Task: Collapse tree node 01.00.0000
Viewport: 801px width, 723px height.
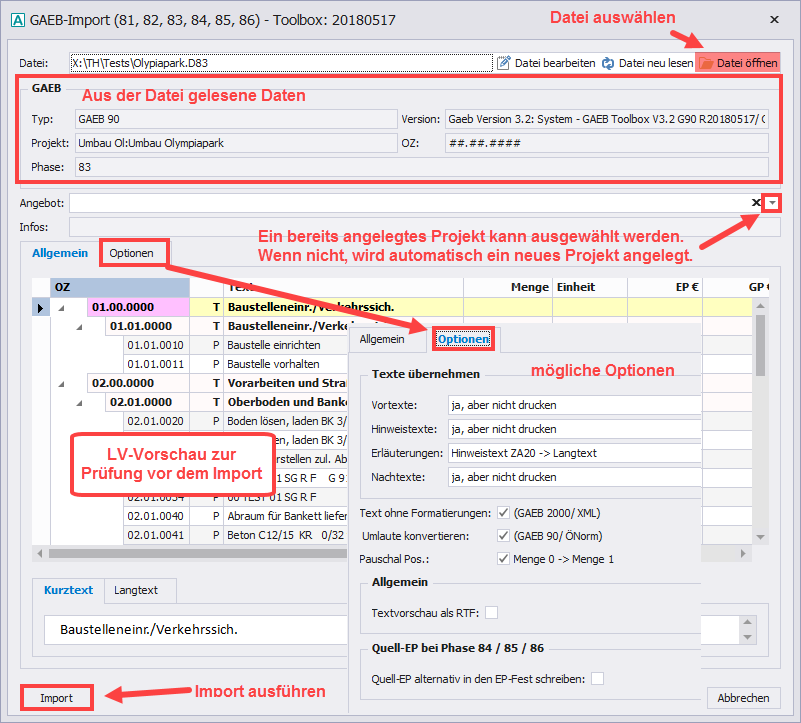Action: point(61,308)
